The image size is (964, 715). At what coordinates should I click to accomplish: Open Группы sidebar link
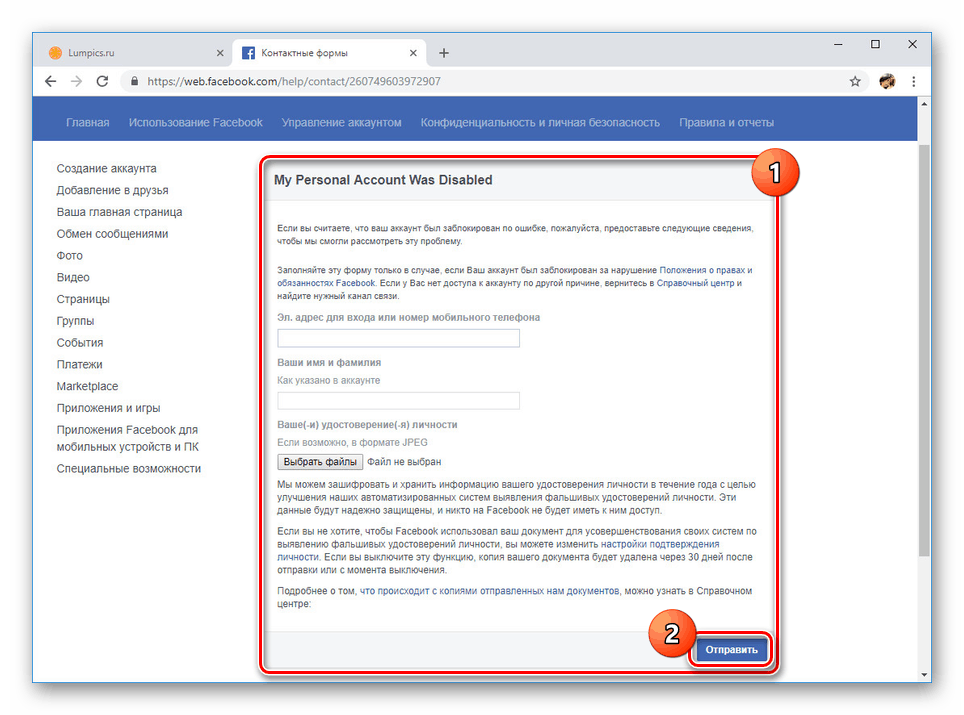pos(75,321)
